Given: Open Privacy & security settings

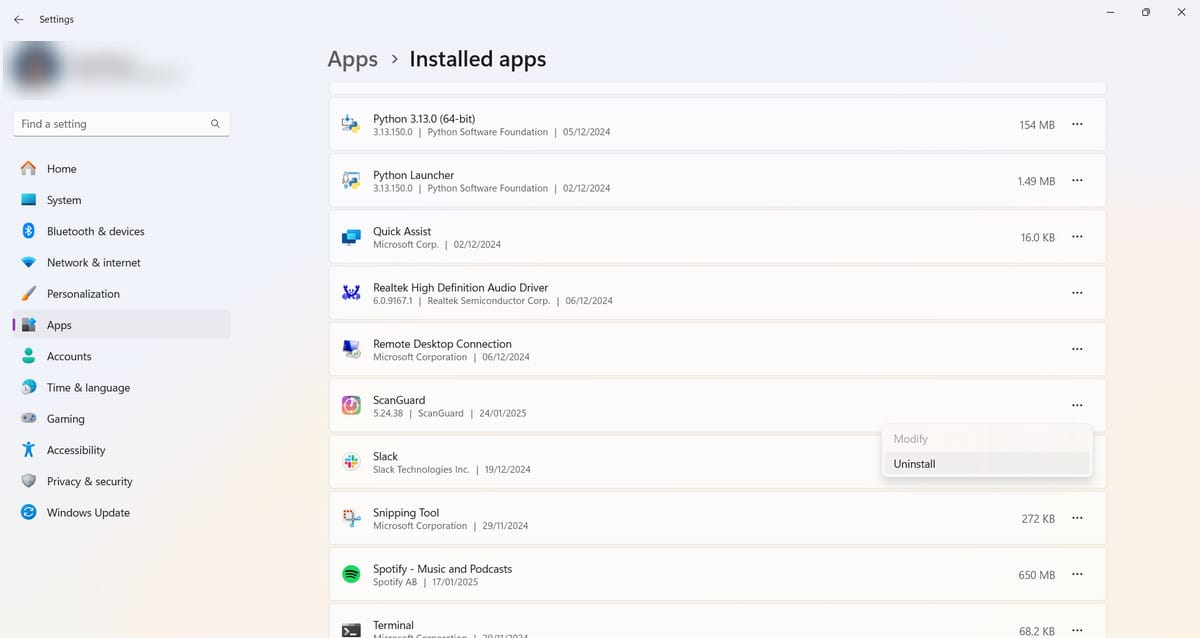Looking at the screenshot, I should 121,481.
